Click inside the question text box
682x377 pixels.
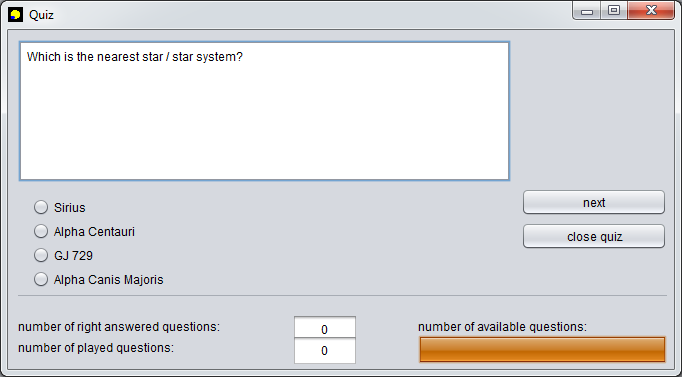264,111
